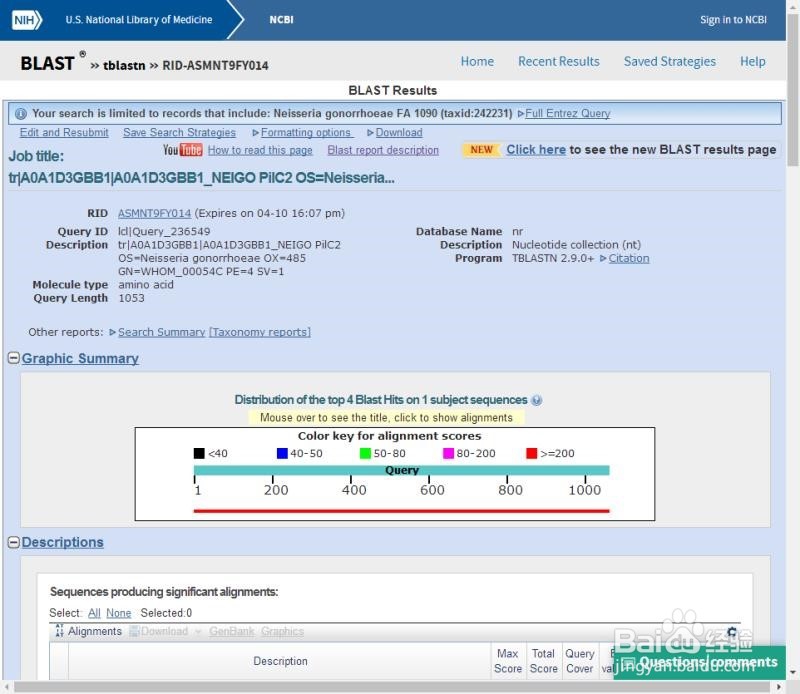Open the YouTube help video icon

pos(183,150)
